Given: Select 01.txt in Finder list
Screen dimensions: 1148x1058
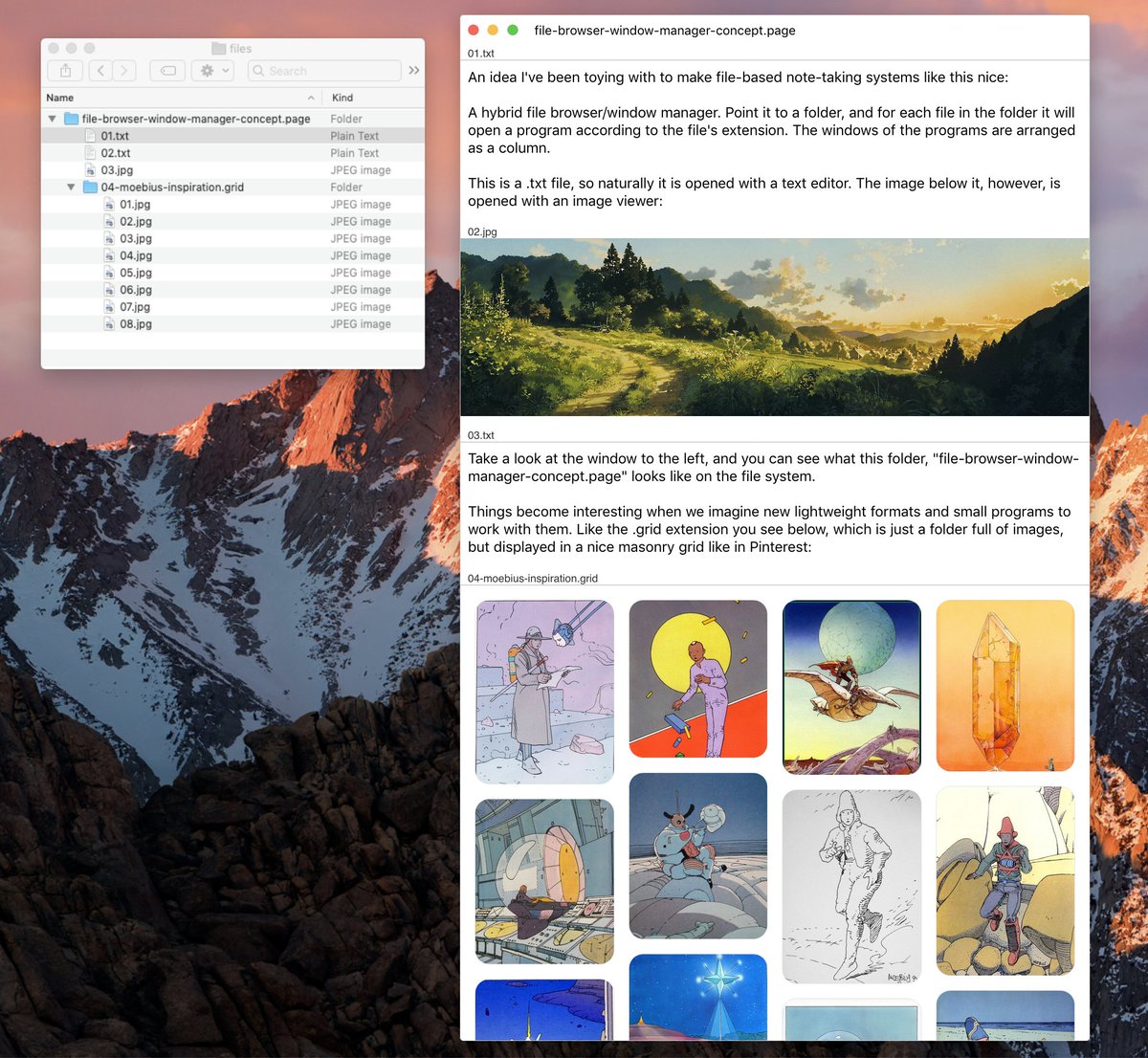Looking at the screenshot, I should (232, 136).
